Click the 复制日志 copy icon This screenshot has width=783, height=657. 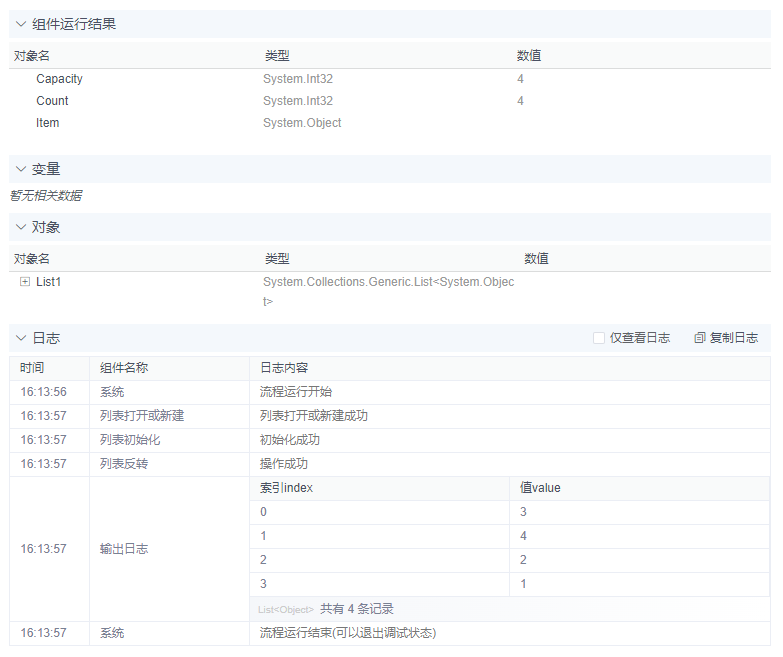[700, 338]
